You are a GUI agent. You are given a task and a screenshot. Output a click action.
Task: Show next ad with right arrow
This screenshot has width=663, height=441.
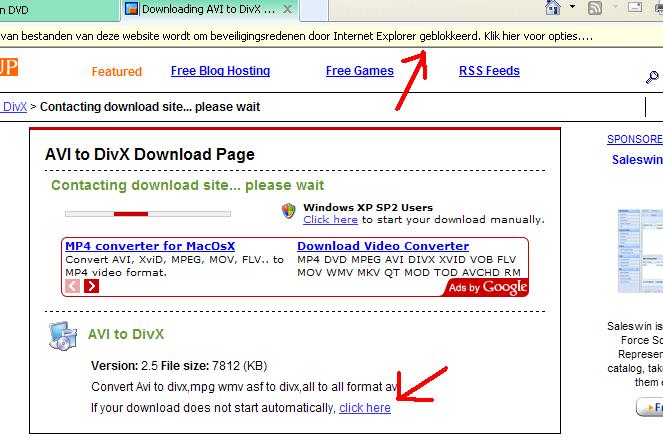tap(91, 286)
